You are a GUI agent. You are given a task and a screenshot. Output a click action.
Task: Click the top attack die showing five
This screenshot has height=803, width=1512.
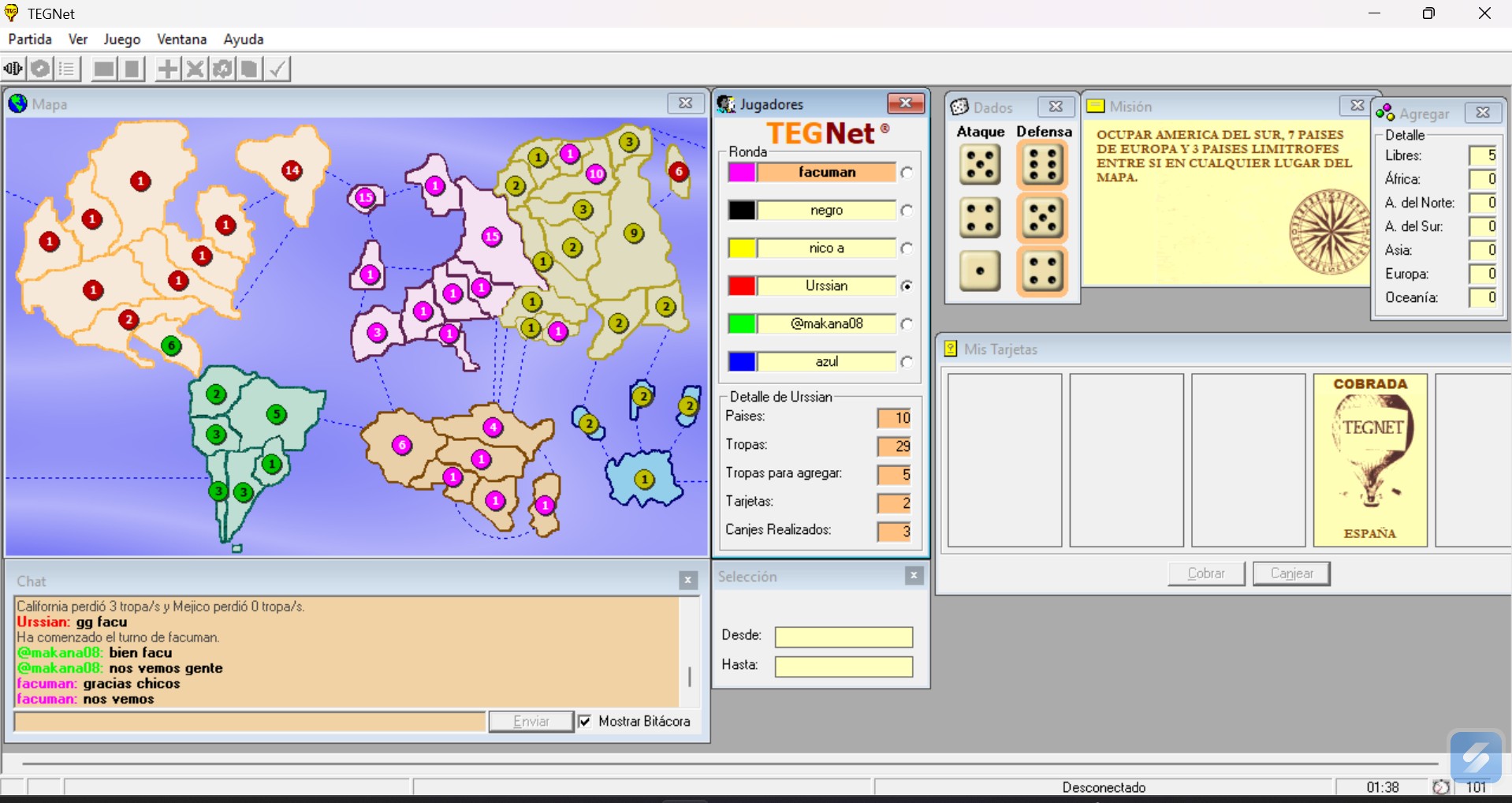pos(980,164)
